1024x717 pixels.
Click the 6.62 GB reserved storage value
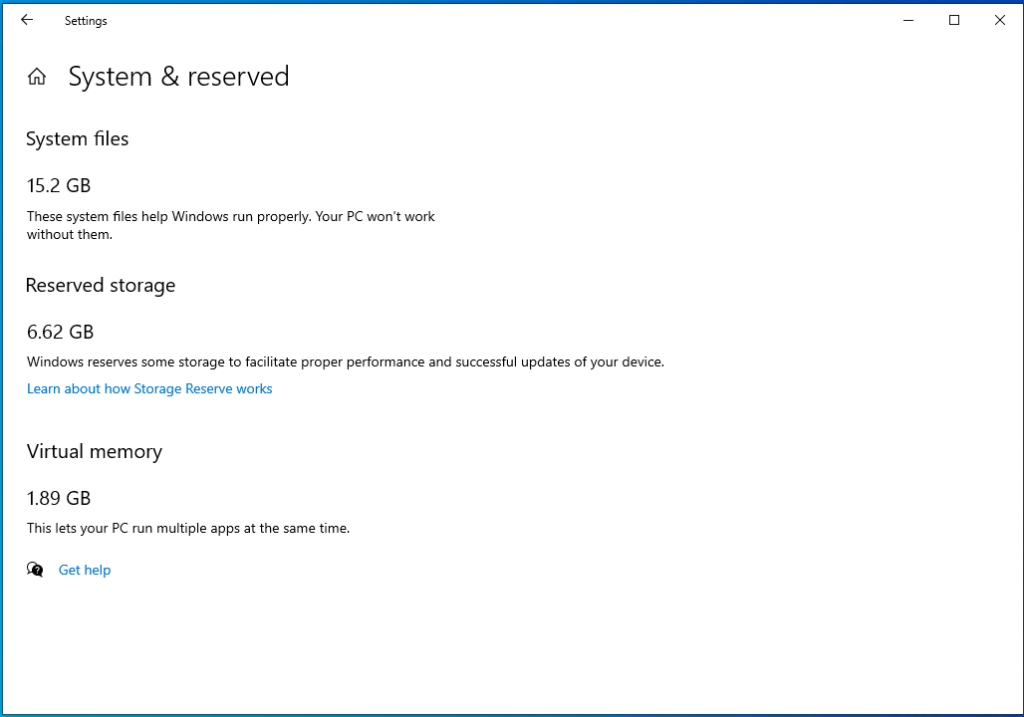(60, 332)
